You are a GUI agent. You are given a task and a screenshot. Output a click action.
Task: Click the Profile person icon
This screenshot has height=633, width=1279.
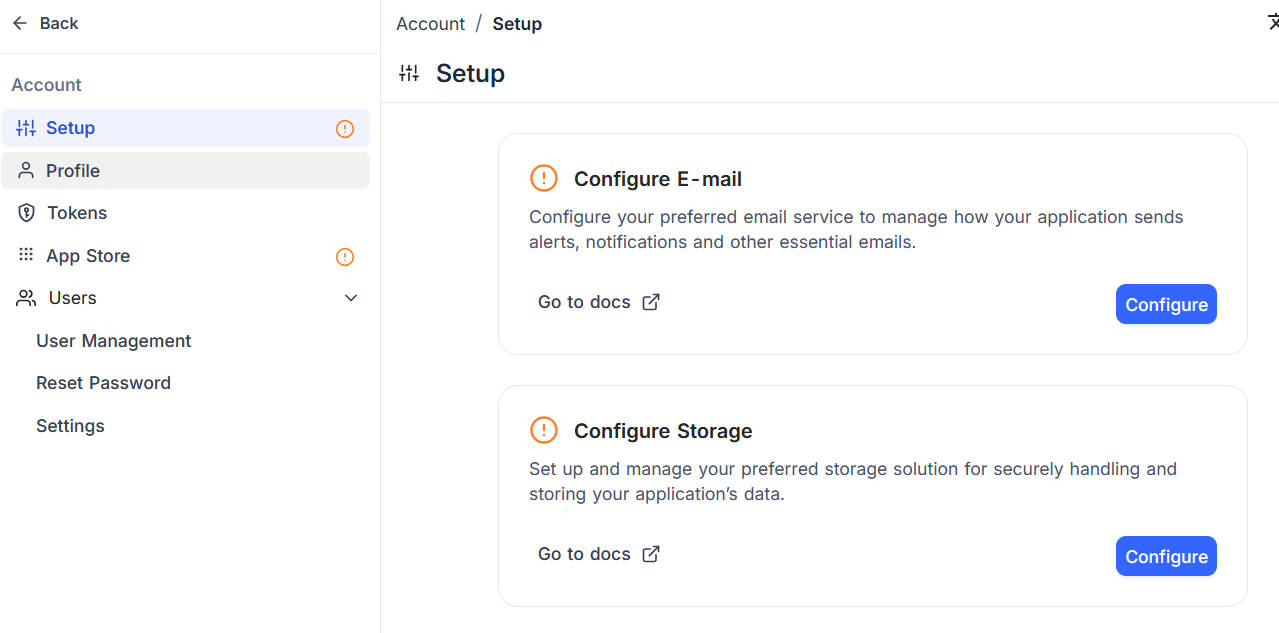tap(26, 171)
